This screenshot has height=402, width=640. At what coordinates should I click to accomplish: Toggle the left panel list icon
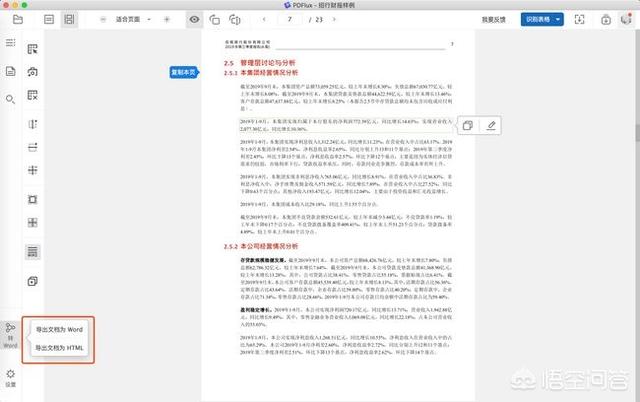tap(10, 43)
